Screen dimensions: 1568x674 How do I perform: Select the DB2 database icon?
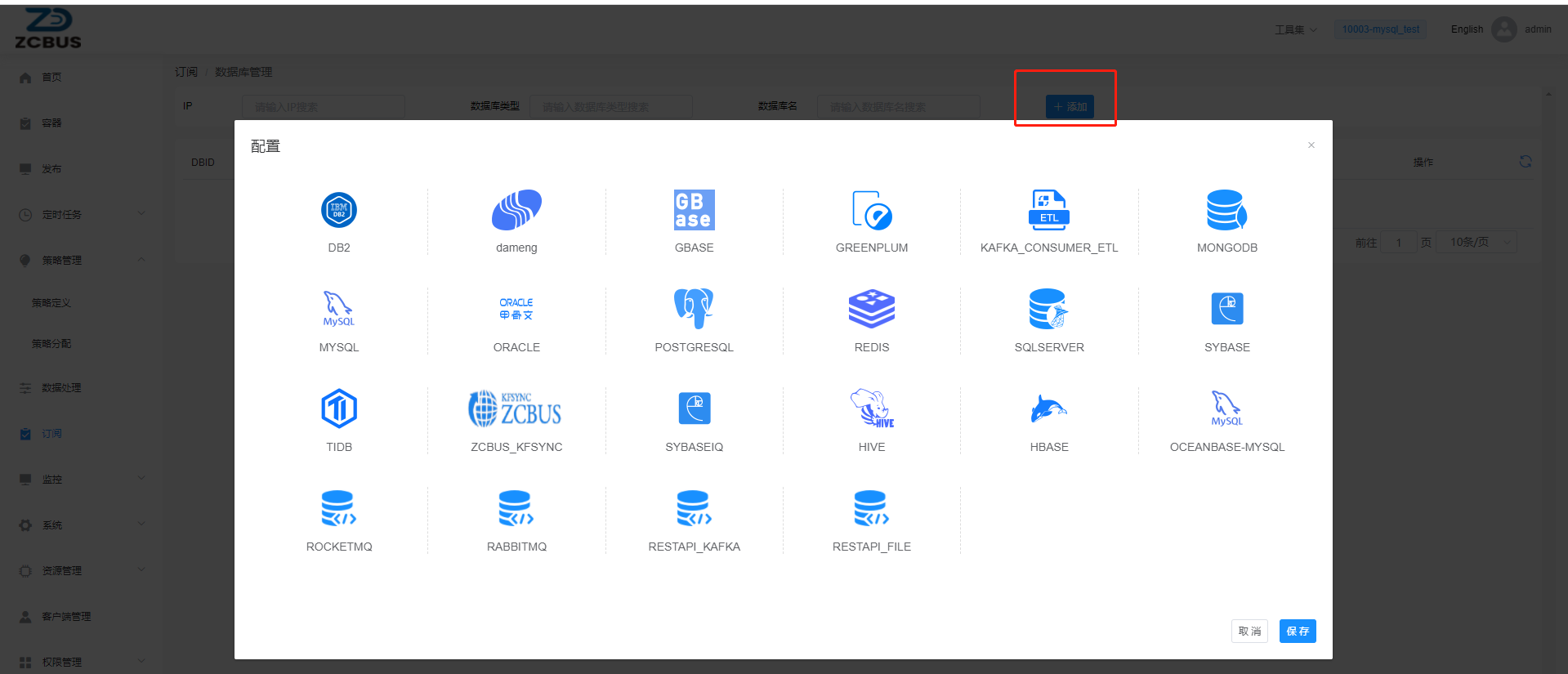click(x=338, y=211)
